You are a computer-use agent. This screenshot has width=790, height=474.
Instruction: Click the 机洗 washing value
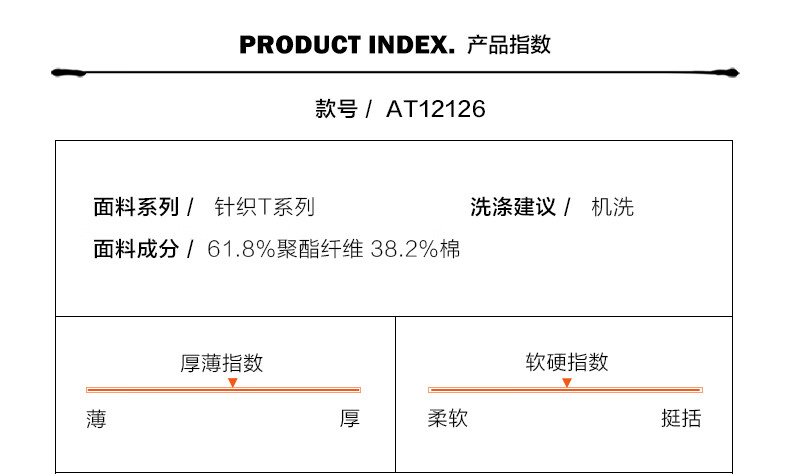click(x=612, y=207)
